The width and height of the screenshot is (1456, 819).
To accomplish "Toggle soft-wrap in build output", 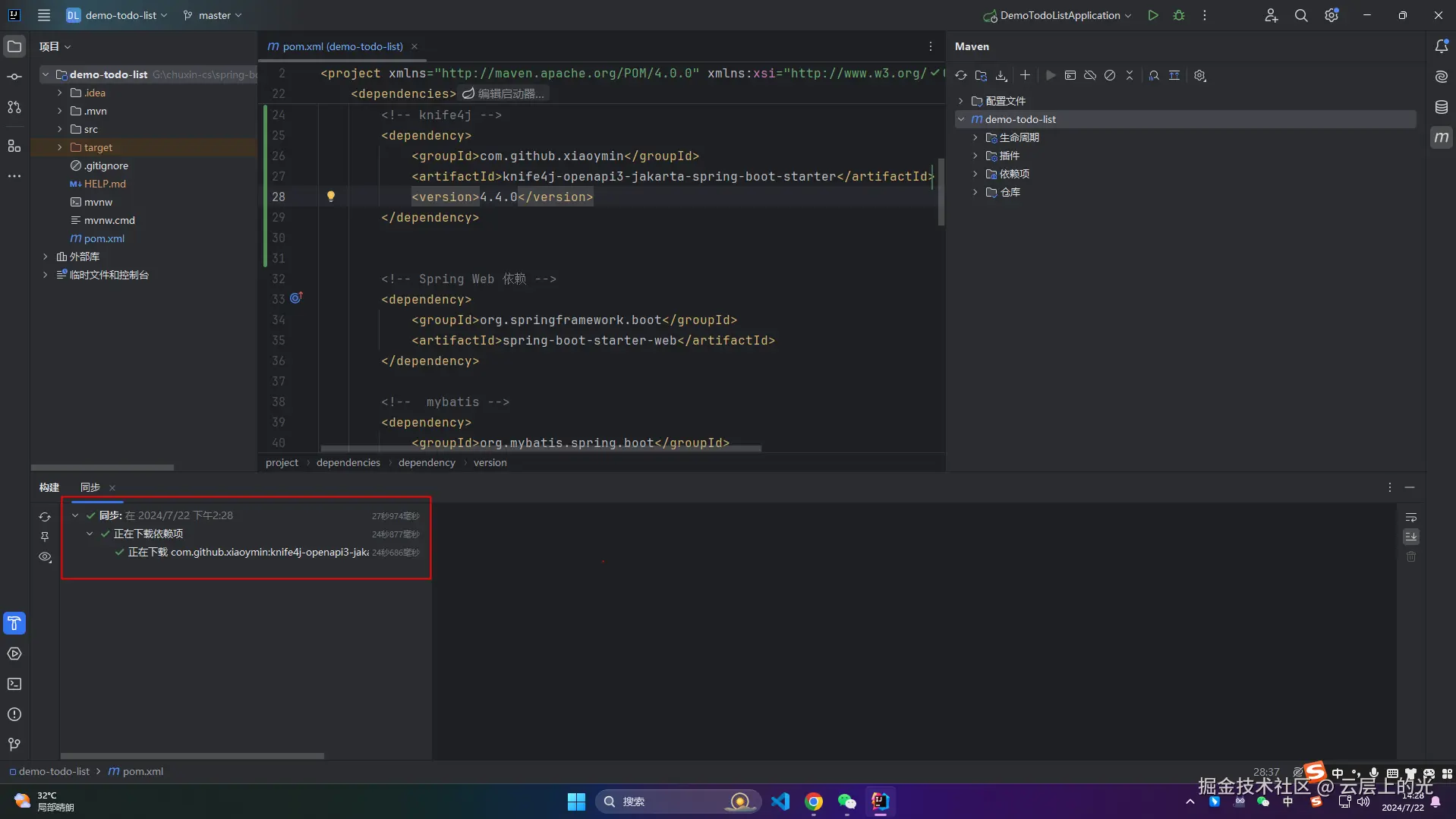I will click(x=1411, y=517).
